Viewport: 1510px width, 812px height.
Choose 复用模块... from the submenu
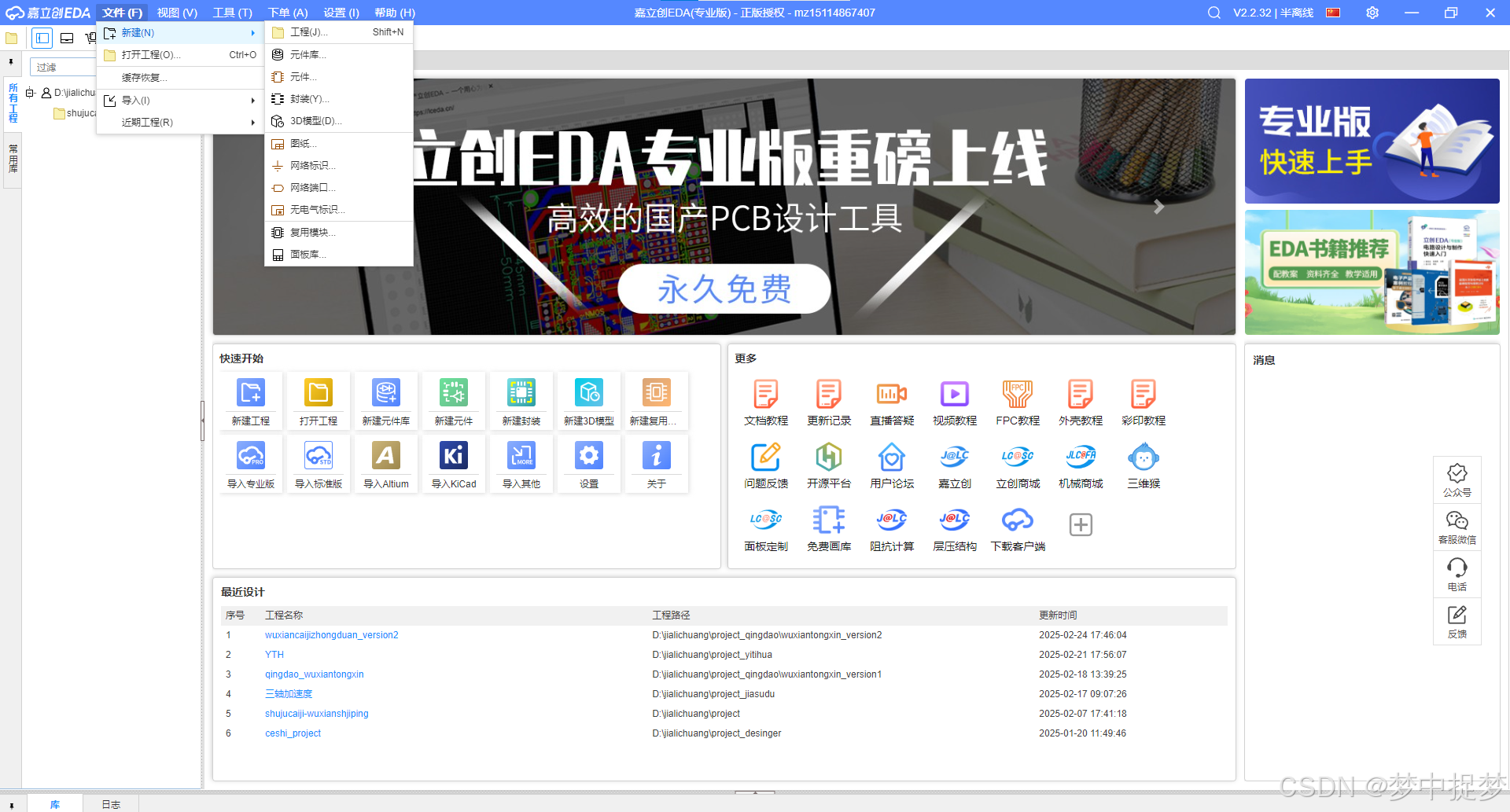338,233
